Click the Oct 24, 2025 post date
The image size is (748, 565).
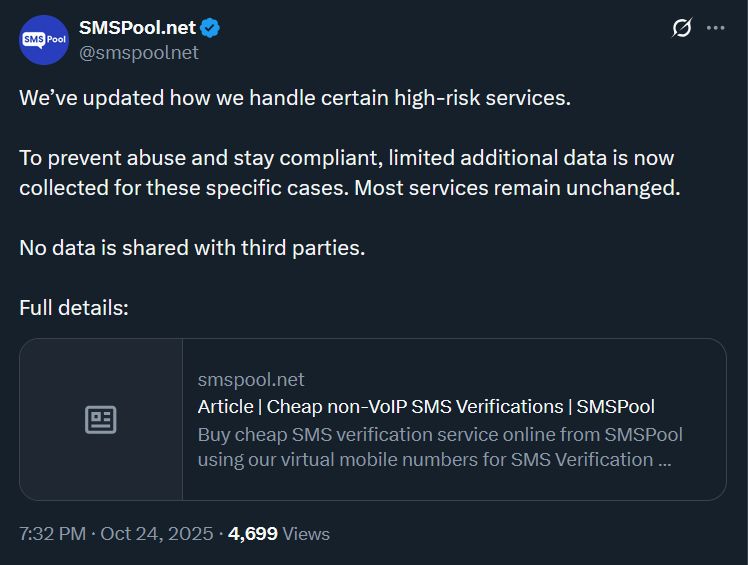[x=154, y=534]
